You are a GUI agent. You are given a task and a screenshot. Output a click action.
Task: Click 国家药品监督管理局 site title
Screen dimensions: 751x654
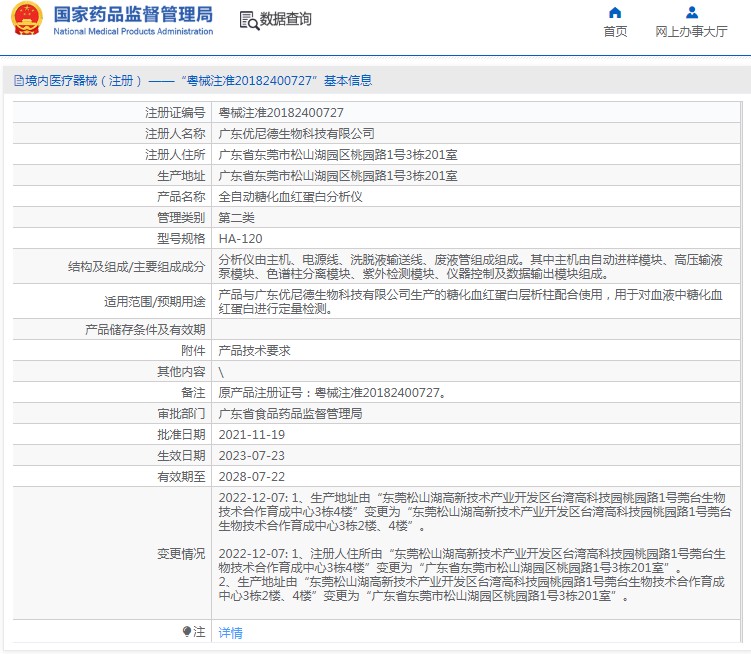(x=133, y=14)
